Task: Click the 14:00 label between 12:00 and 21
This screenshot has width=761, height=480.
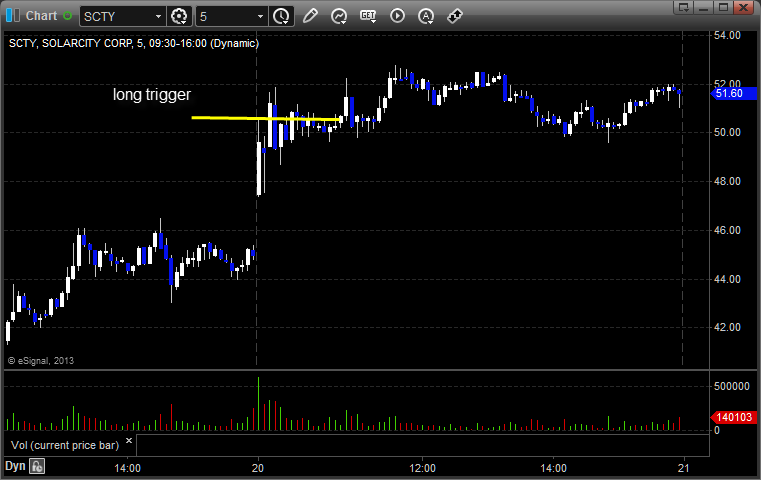Action: click(x=553, y=468)
